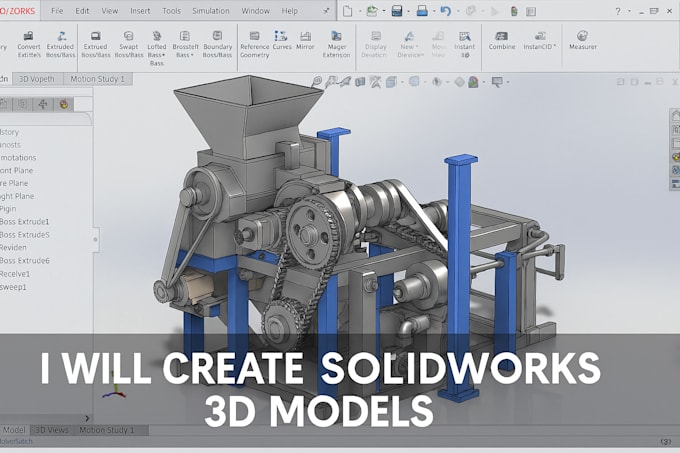This screenshot has height=453, width=680.
Task: Click the Options list icon beside the traffic light
Action: pyautogui.click(x=531, y=12)
